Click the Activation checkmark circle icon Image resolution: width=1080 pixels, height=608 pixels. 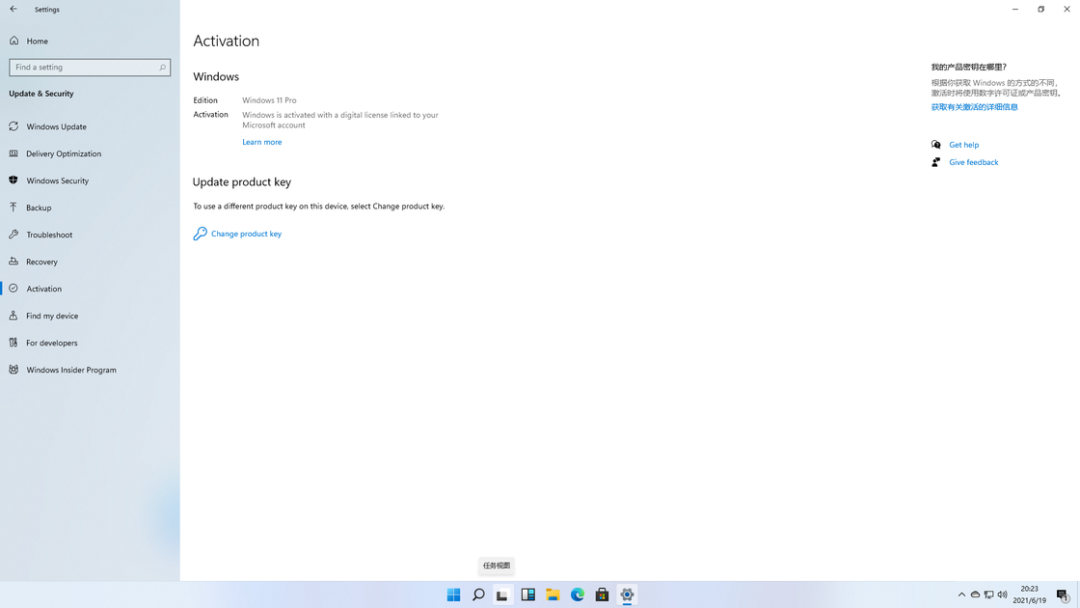coord(13,289)
